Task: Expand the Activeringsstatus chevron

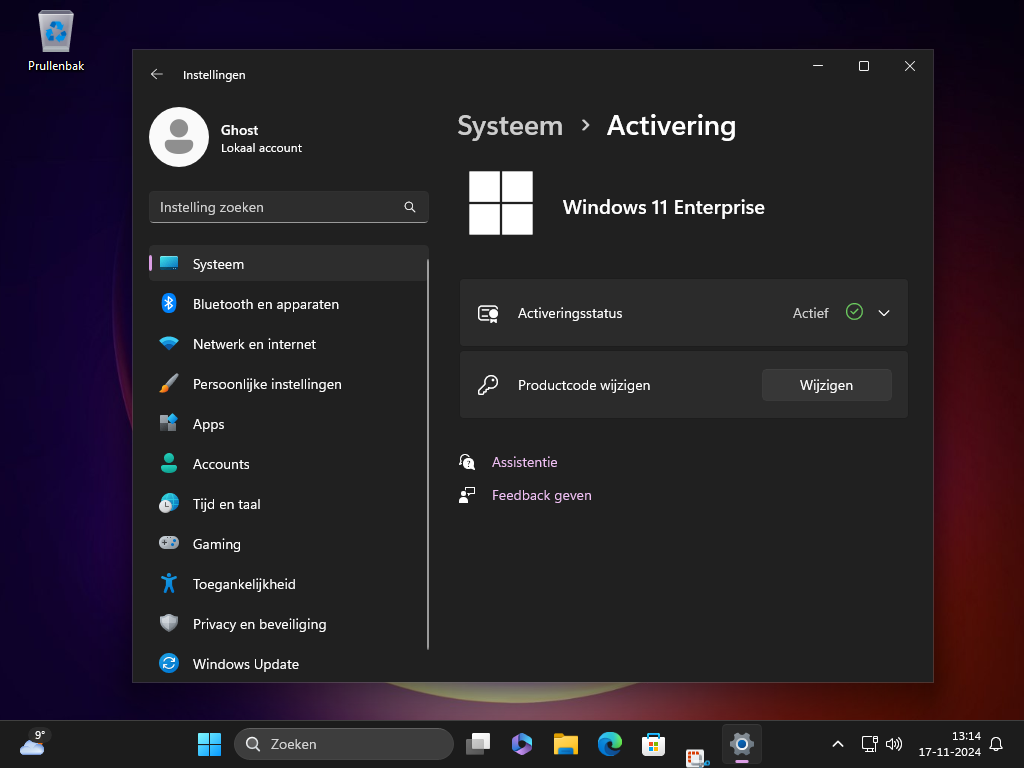Action: point(884,313)
